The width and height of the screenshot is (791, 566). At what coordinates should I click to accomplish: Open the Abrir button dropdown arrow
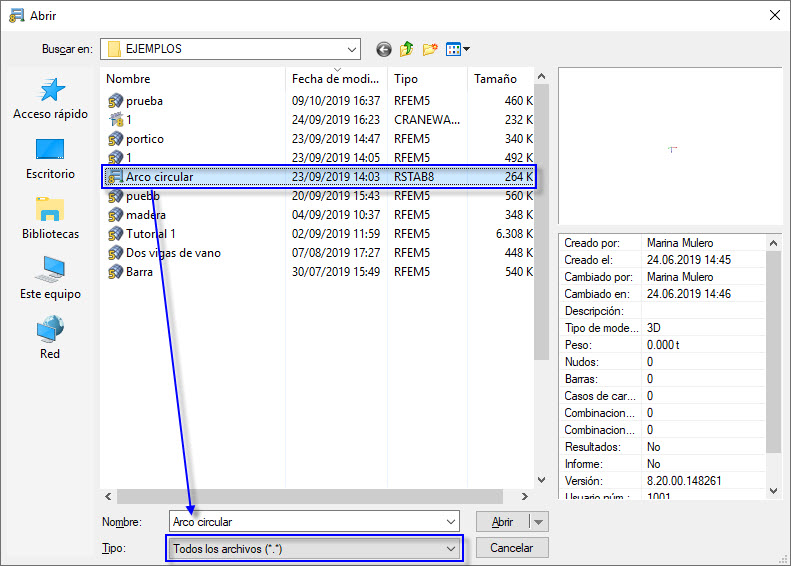[x=539, y=522]
